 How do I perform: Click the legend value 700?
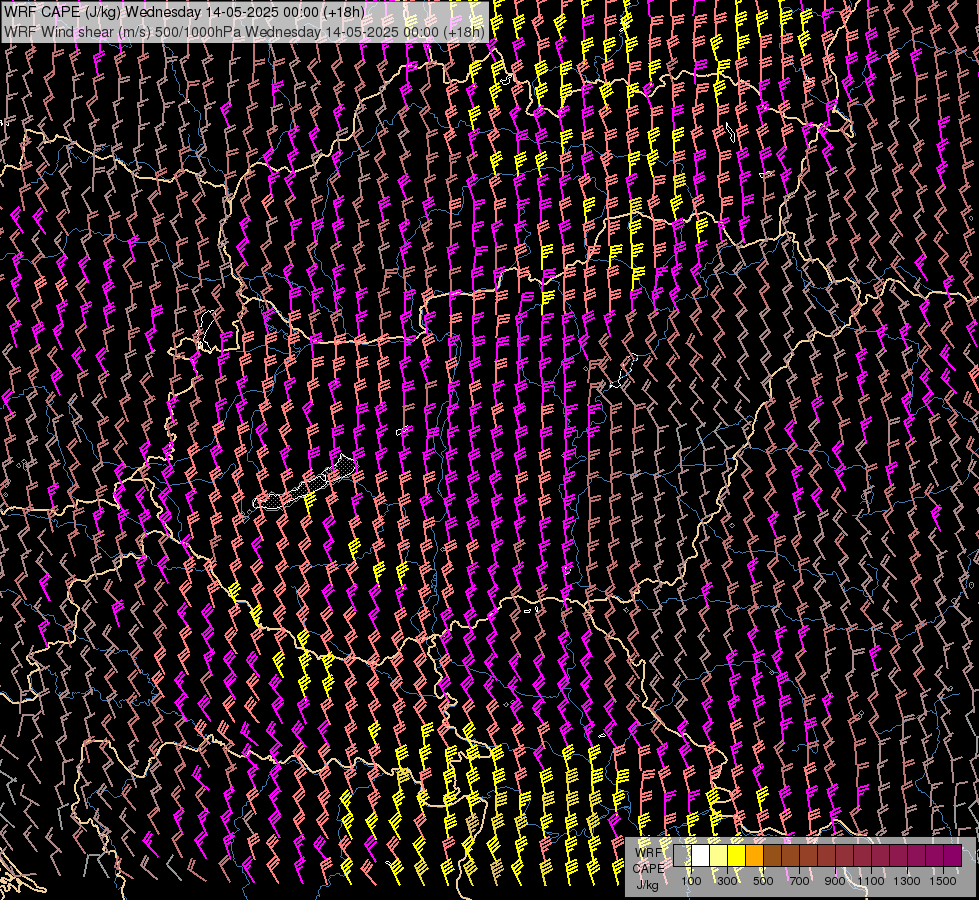[799, 881]
